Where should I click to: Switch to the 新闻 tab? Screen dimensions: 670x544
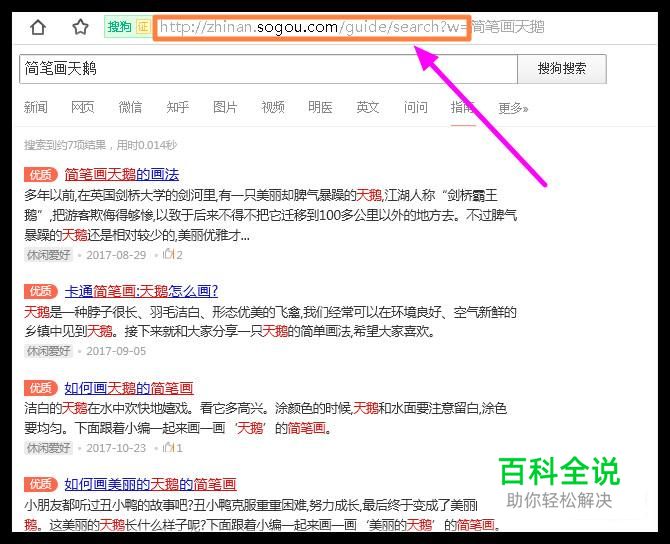tap(35, 107)
